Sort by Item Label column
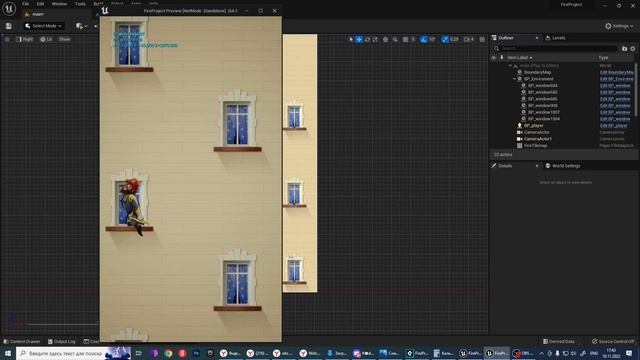This screenshot has height=360, width=640. (x=519, y=58)
